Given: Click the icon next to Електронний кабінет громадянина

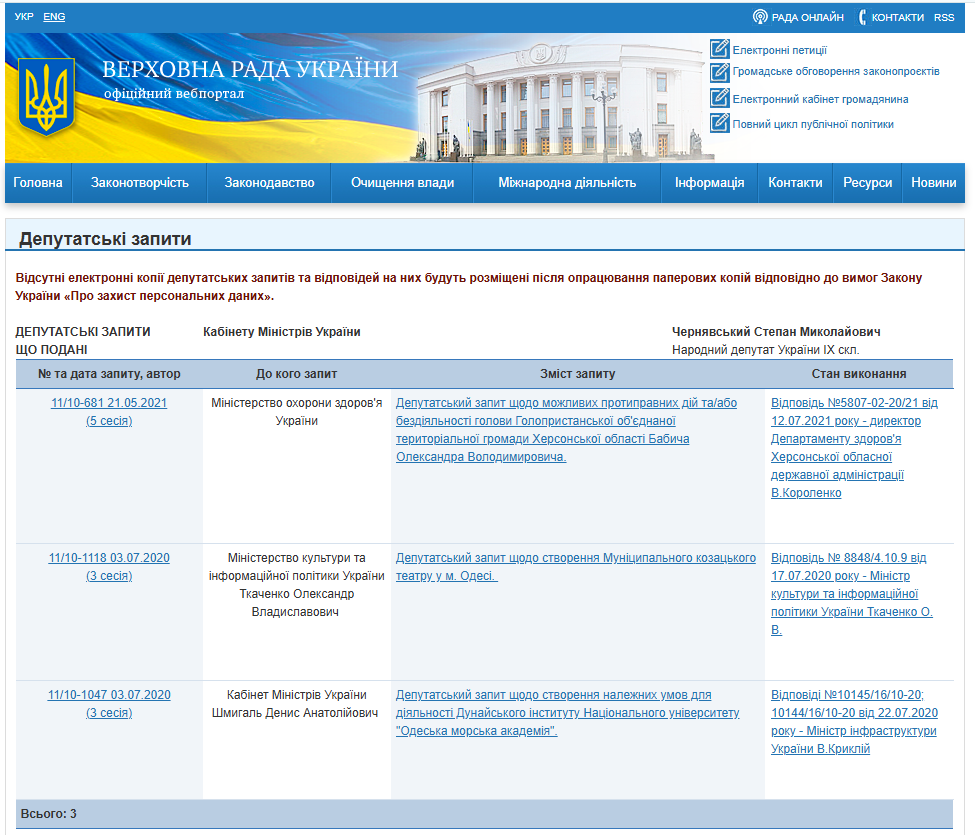Looking at the screenshot, I should tap(719, 98).
